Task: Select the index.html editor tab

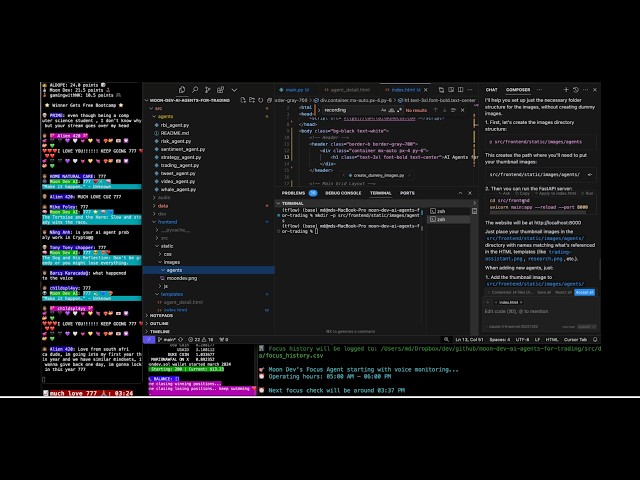Action: point(404,90)
